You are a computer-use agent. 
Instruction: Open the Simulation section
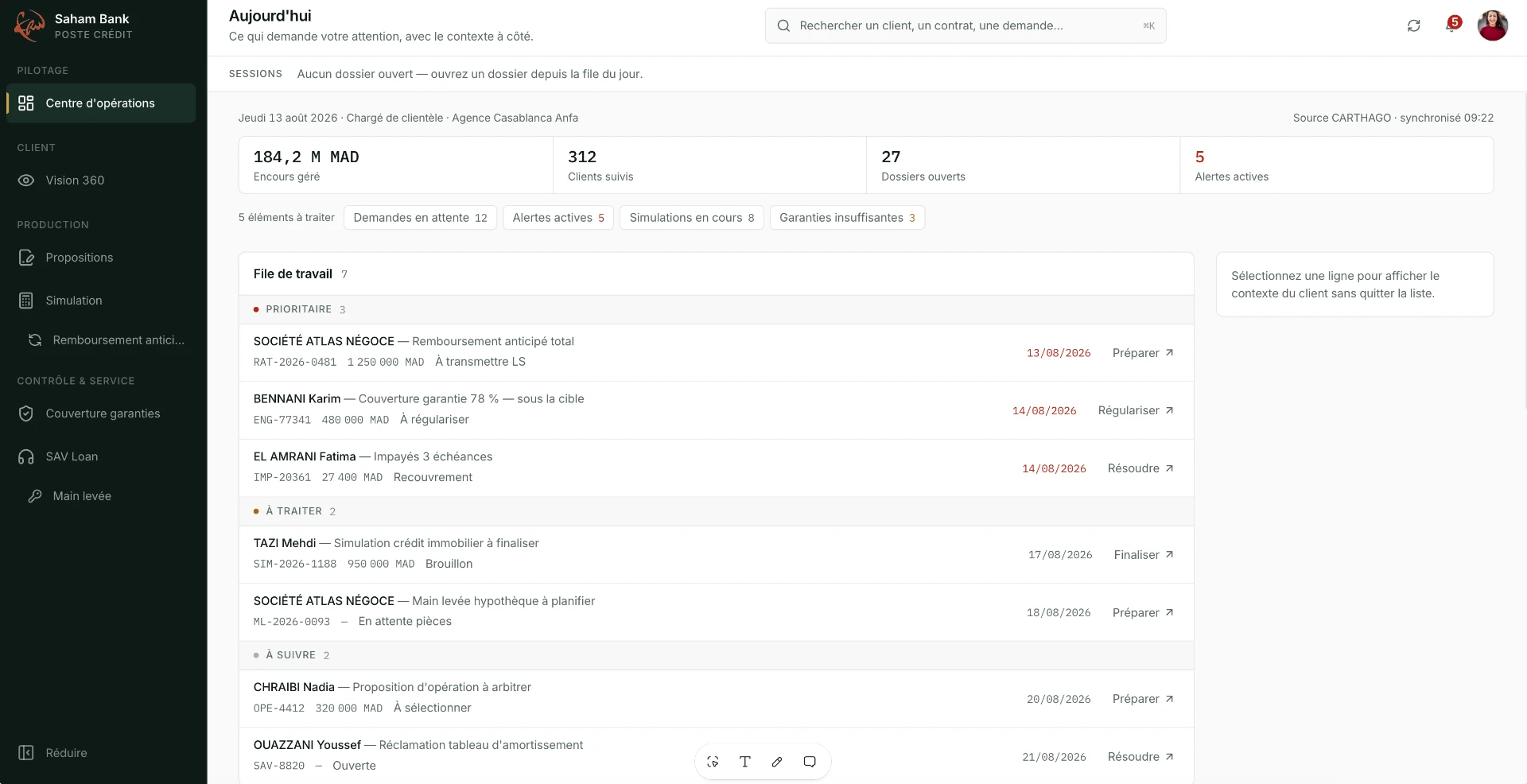pyautogui.click(x=100, y=301)
